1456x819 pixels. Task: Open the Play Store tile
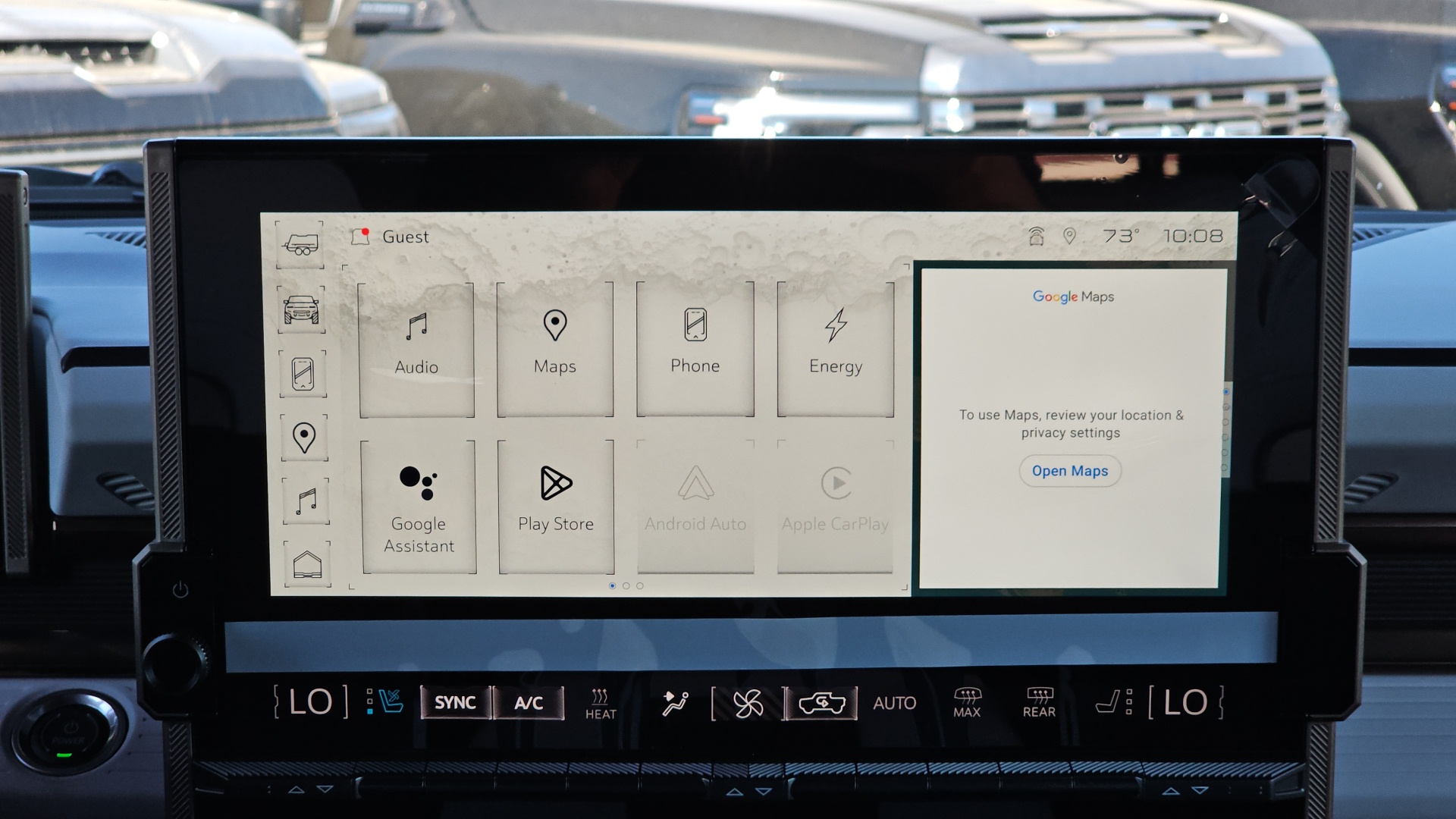(x=556, y=507)
